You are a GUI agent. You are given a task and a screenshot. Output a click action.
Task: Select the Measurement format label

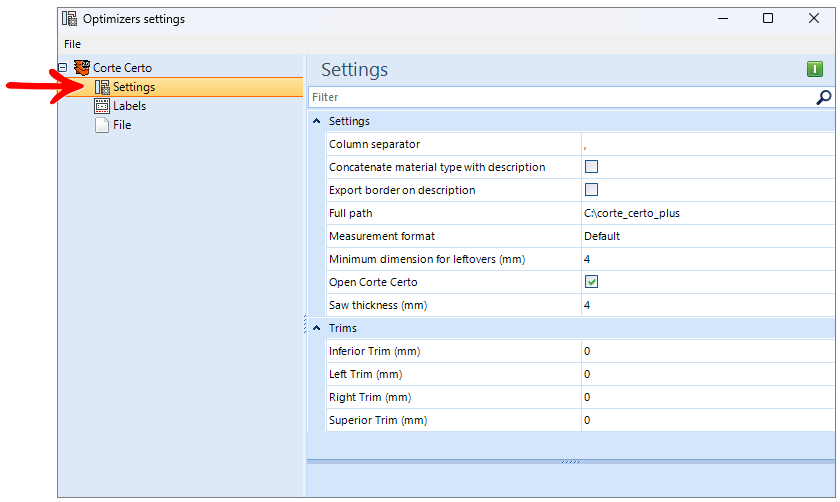tap(381, 236)
